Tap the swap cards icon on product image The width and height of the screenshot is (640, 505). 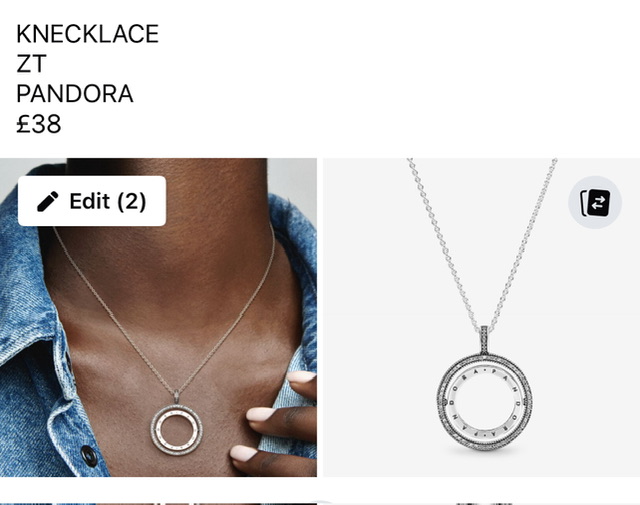click(595, 202)
